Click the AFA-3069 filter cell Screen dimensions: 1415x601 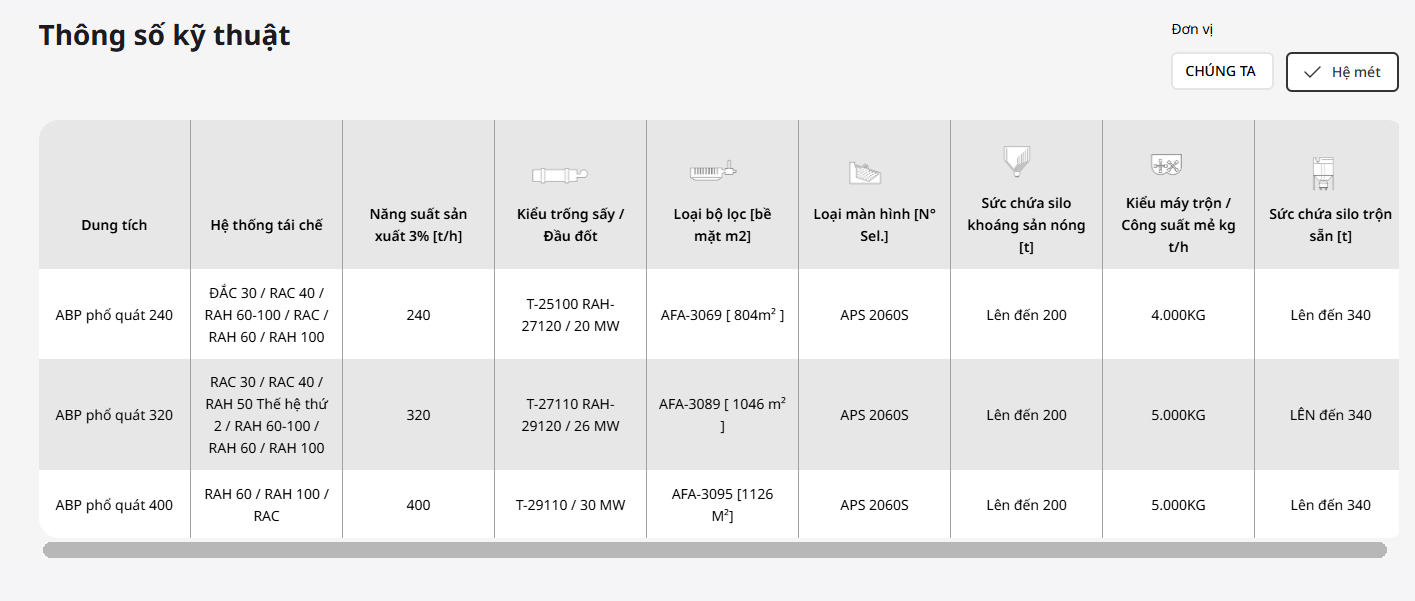tap(722, 315)
